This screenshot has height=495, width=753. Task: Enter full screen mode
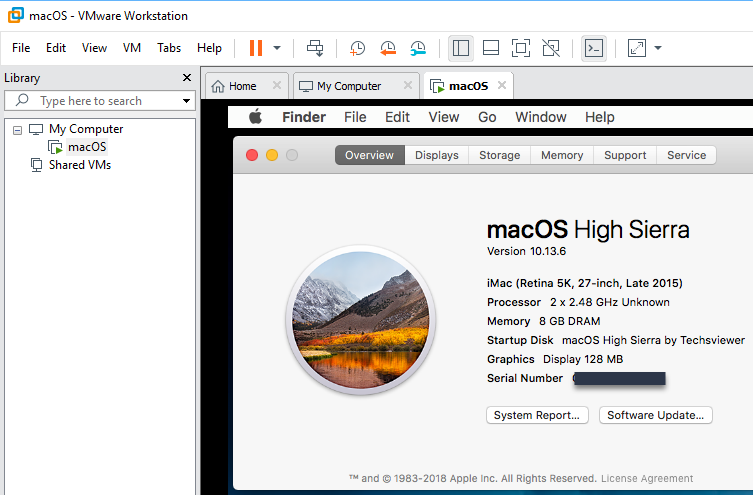pyautogui.click(x=521, y=48)
